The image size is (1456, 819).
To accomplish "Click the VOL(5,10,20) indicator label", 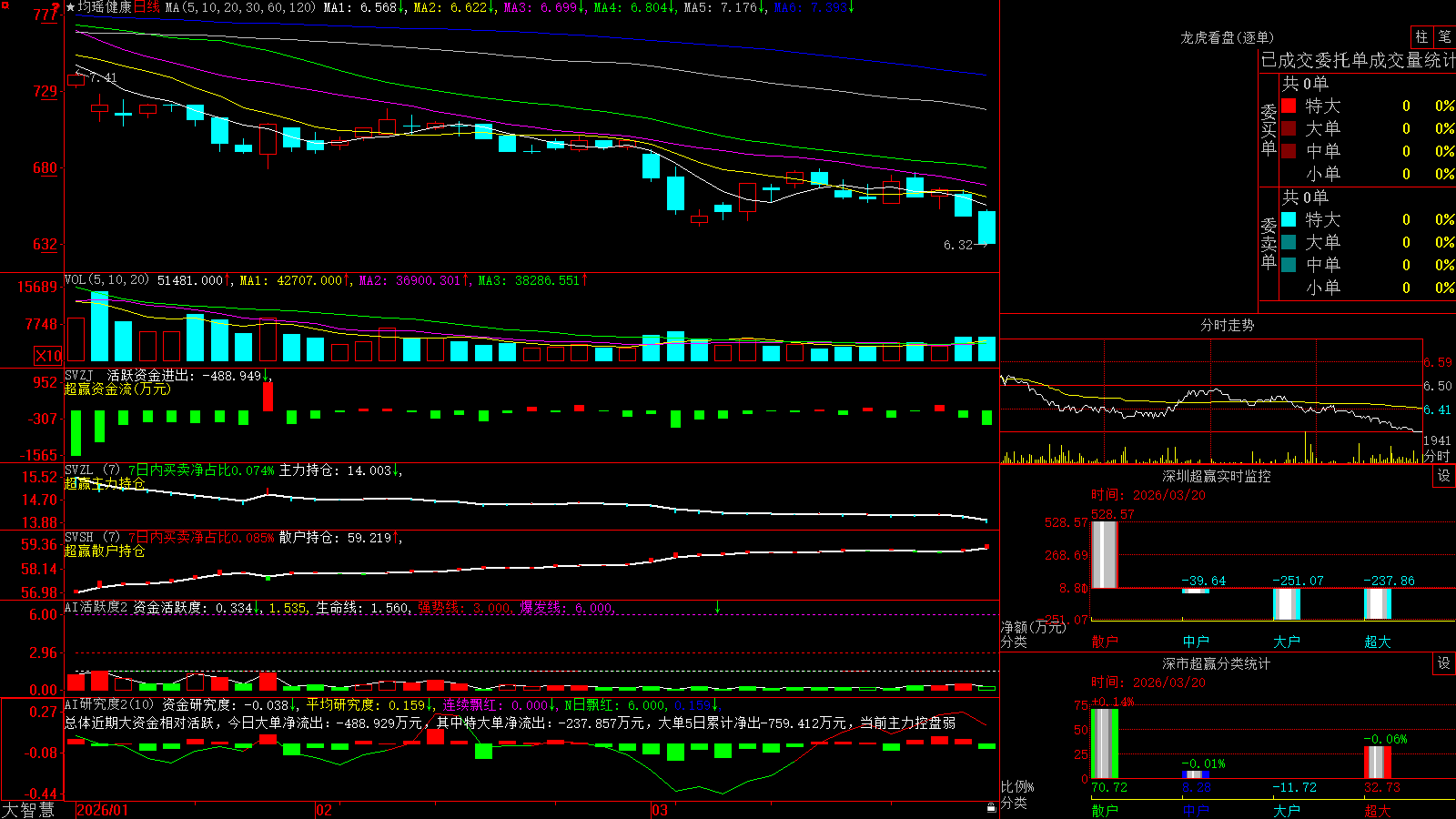I will click(106, 280).
